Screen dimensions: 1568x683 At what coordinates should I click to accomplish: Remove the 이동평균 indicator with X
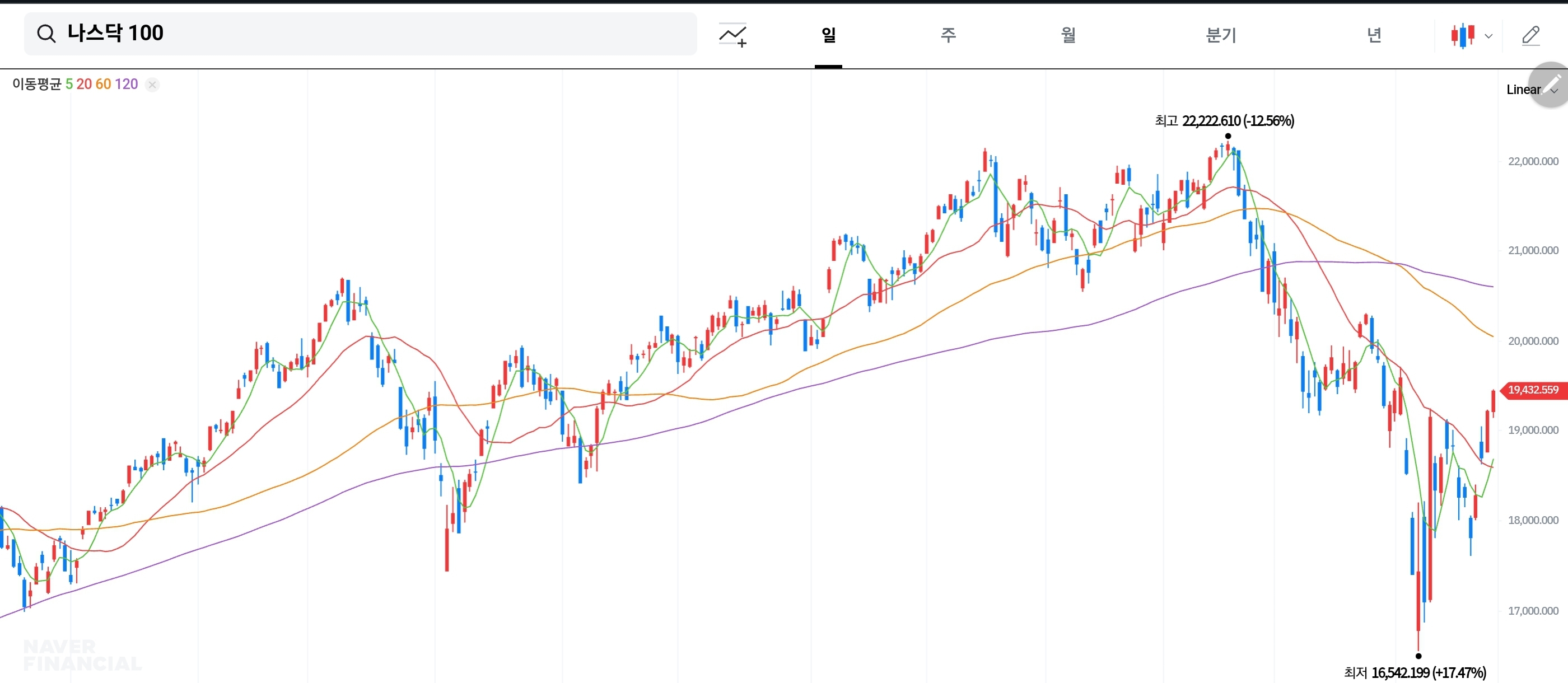tap(153, 85)
